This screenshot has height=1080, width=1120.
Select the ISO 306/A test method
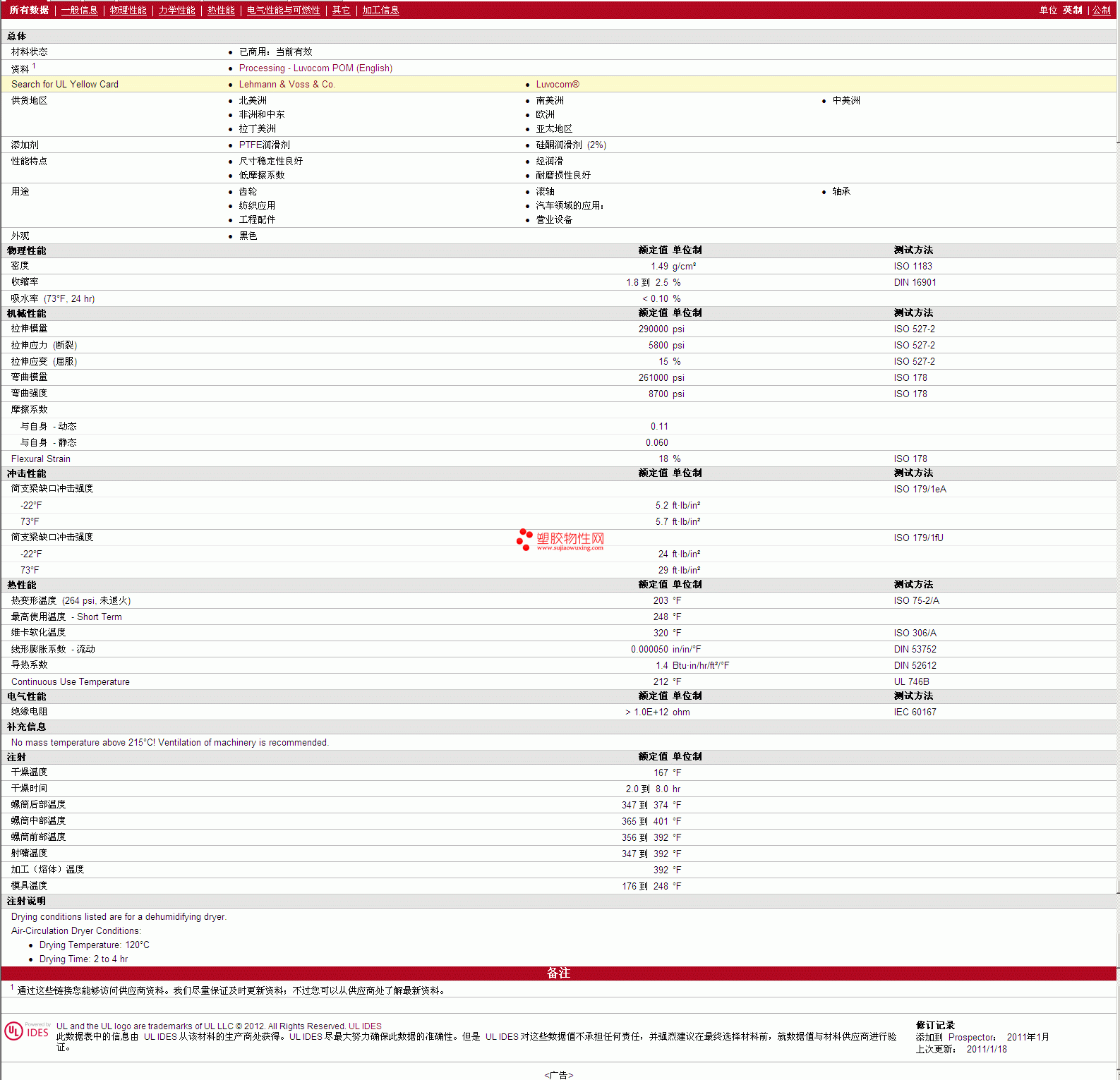tap(915, 633)
